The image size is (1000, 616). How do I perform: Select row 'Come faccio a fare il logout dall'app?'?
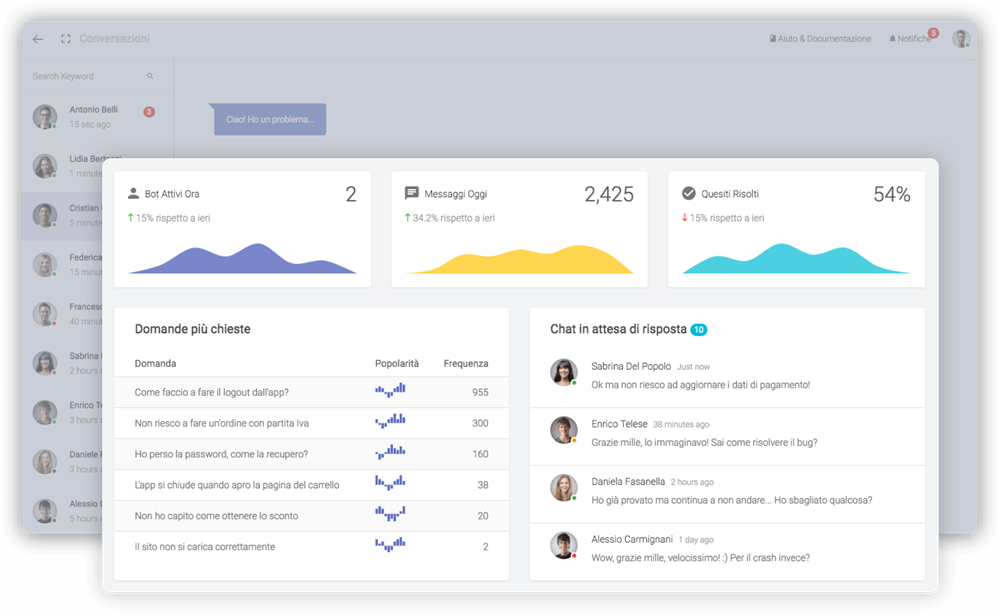point(311,392)
